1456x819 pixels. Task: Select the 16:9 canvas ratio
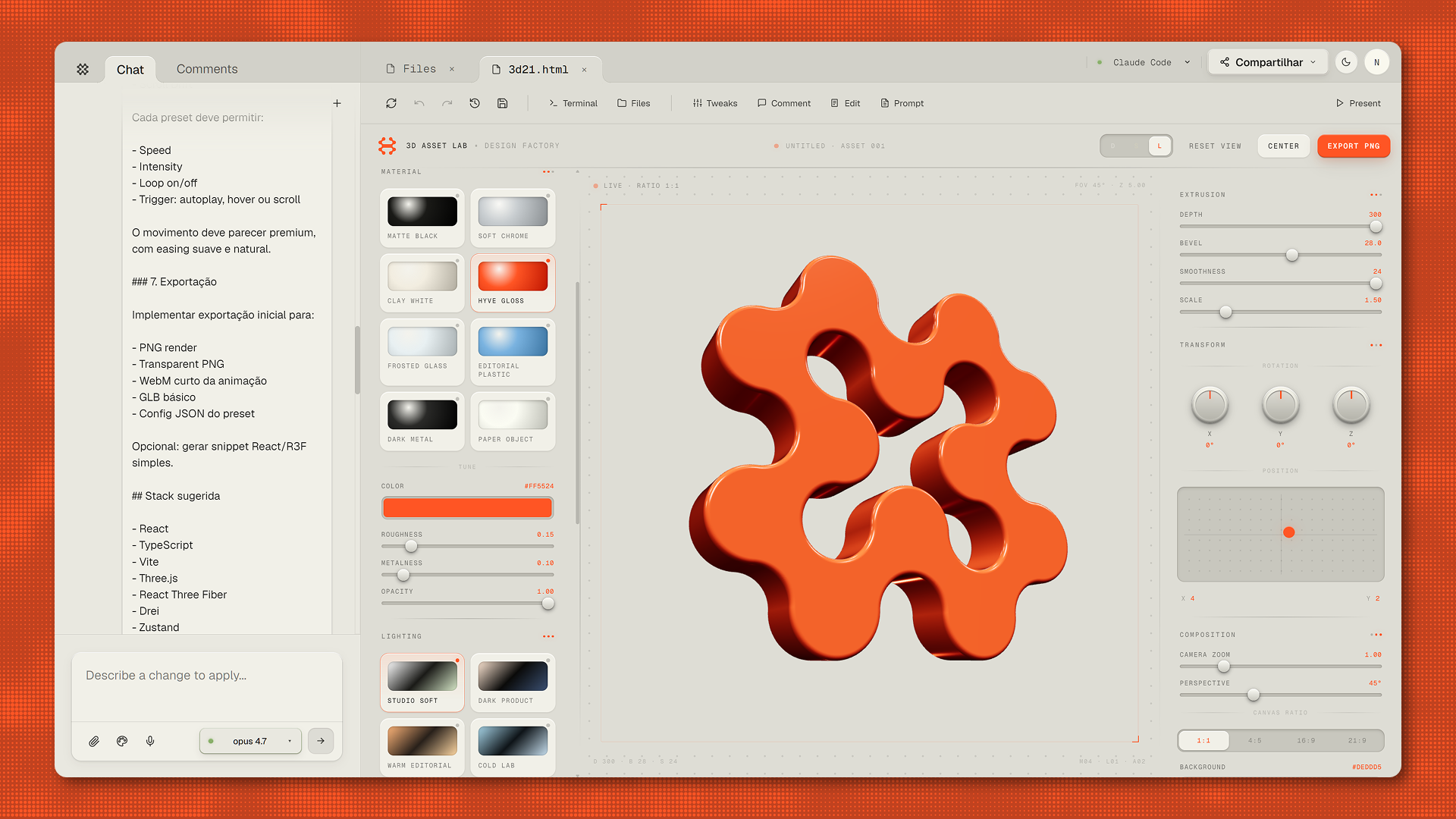[1306, 740]
